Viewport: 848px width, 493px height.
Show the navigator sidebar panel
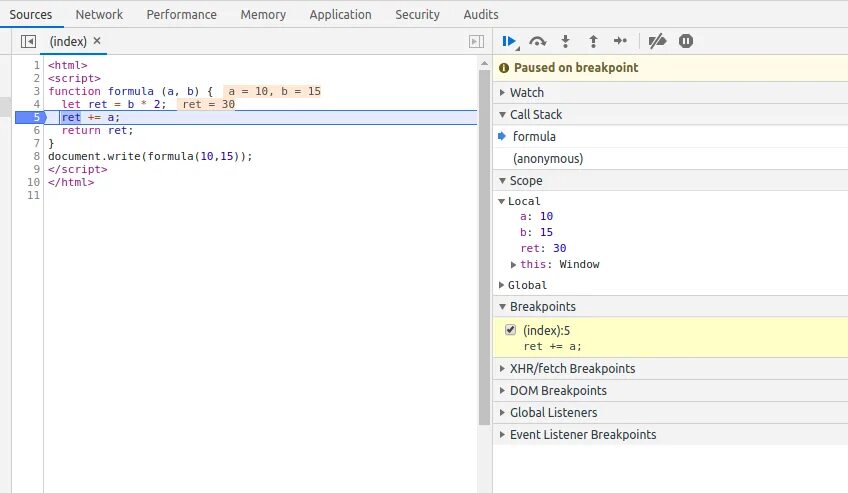point(28,42)
